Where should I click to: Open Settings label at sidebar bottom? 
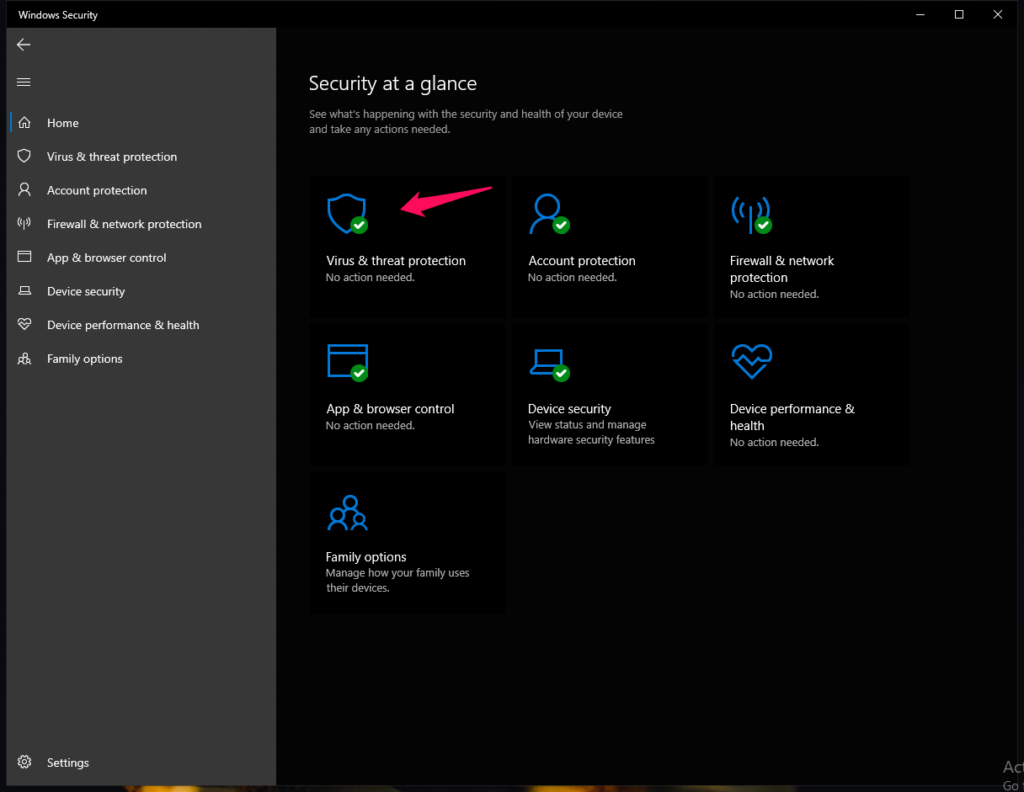[68, 763]
